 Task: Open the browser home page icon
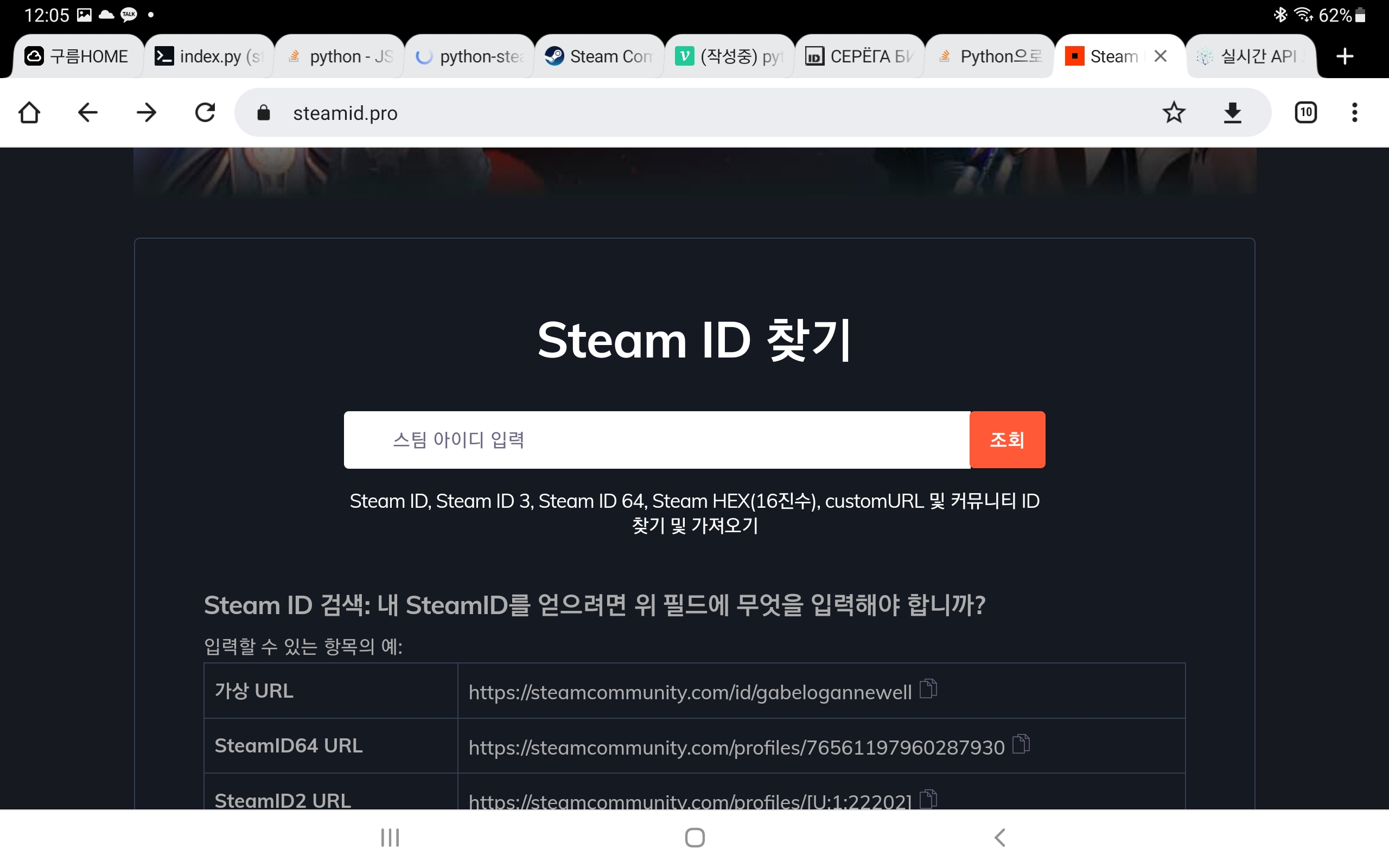point(29,112)
